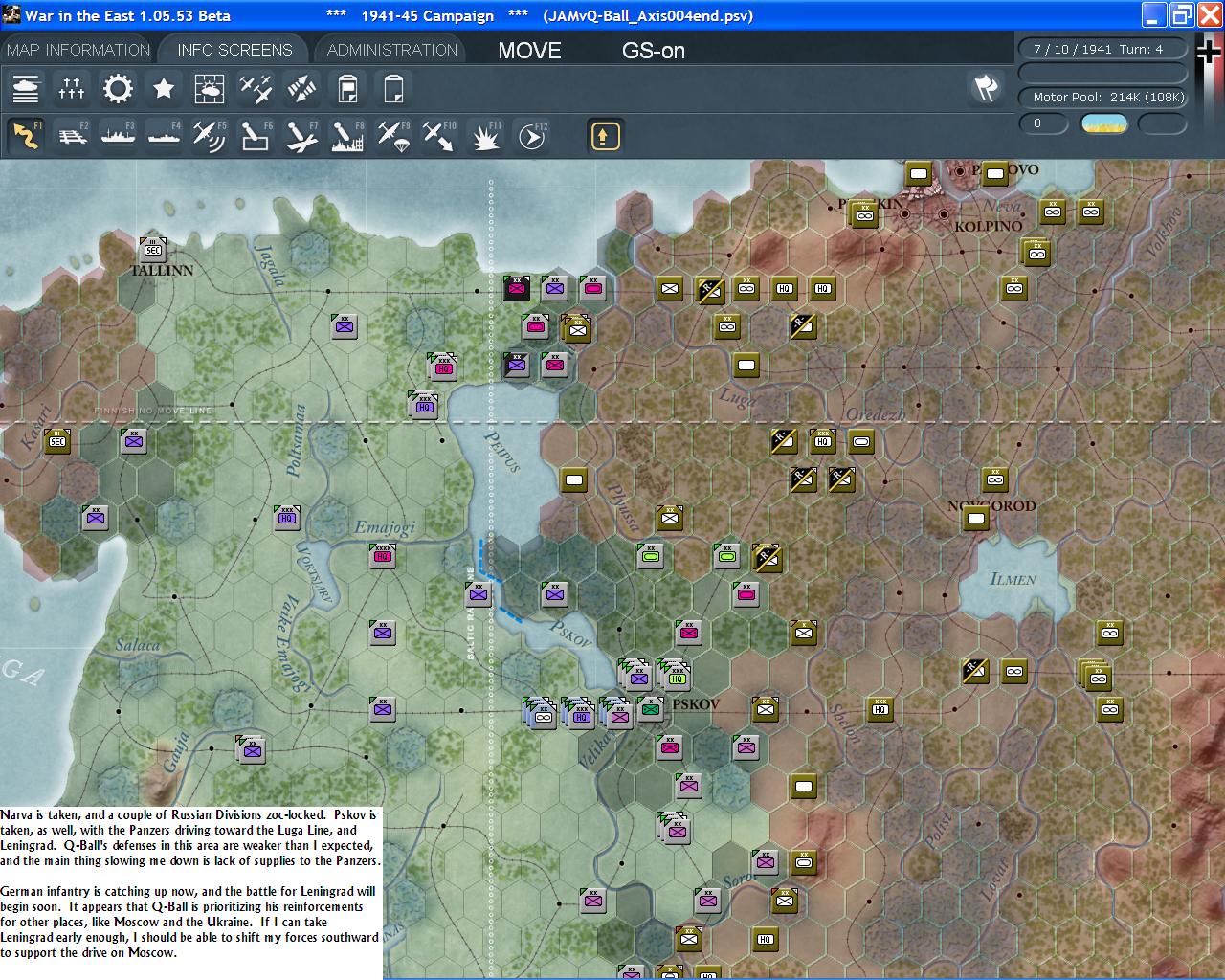
Task: Select the F1 move mode icon
Action: point(26,136)
